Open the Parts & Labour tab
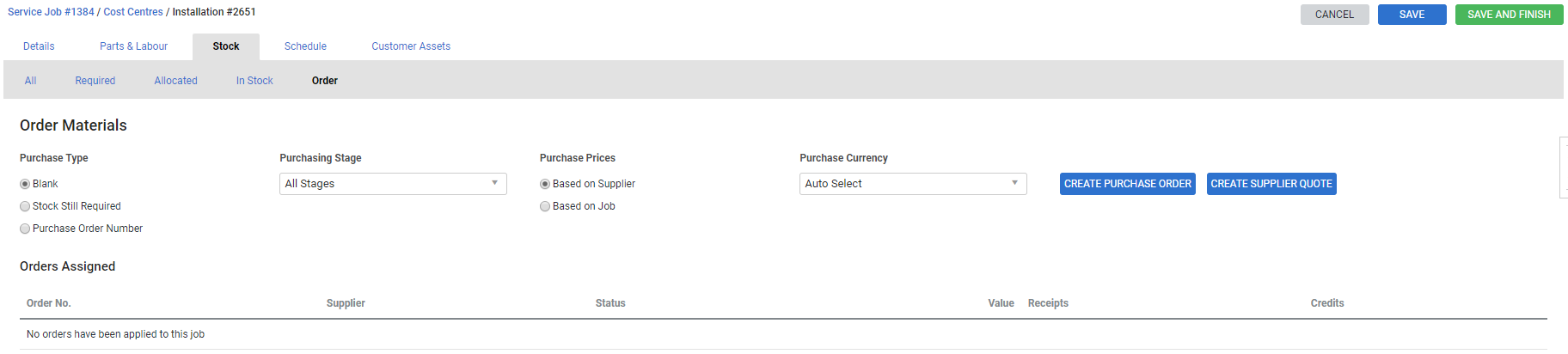The width and height of the screenshot is (1568, 354). click(133, 46)
